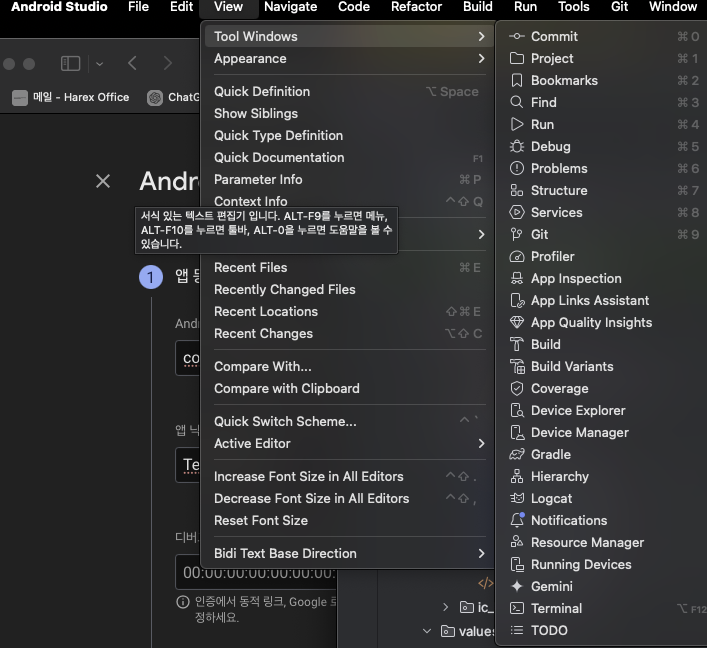Select Quick Definition

[348, 92]
